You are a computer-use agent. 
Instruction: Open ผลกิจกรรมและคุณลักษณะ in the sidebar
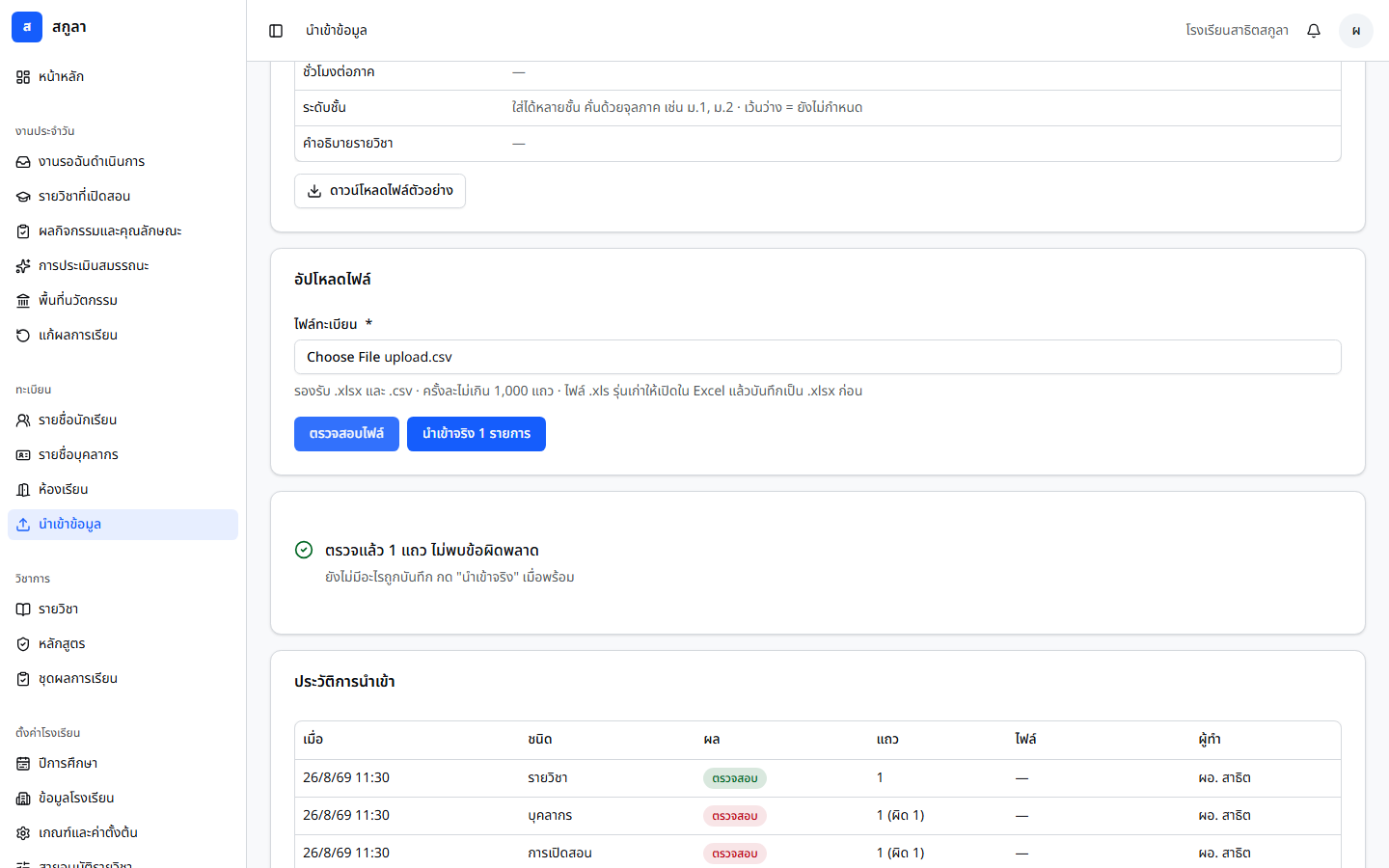pos(123,231)
